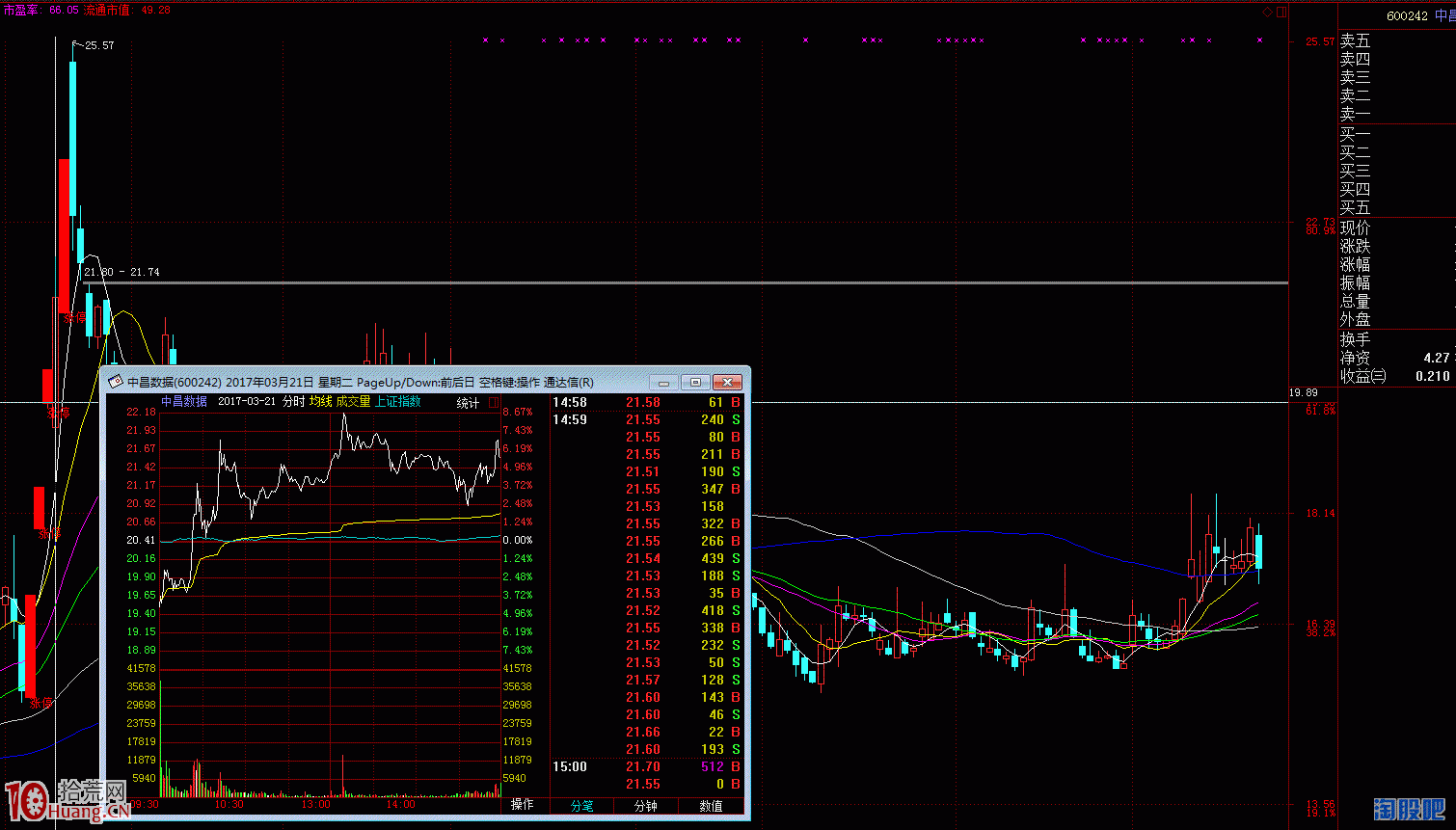Click the small red square icon next to 统计

coord(494,403)
